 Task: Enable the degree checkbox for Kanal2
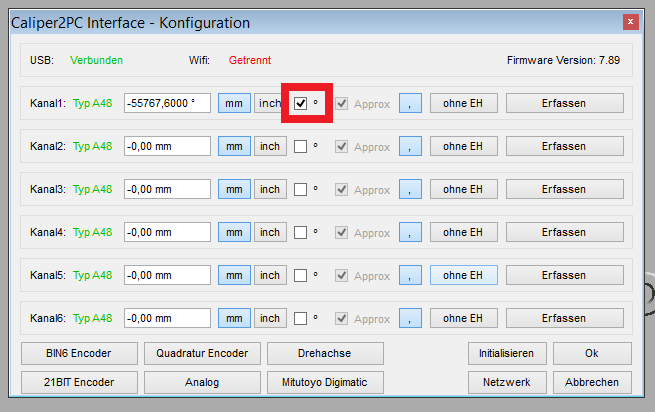pos(301,147)
